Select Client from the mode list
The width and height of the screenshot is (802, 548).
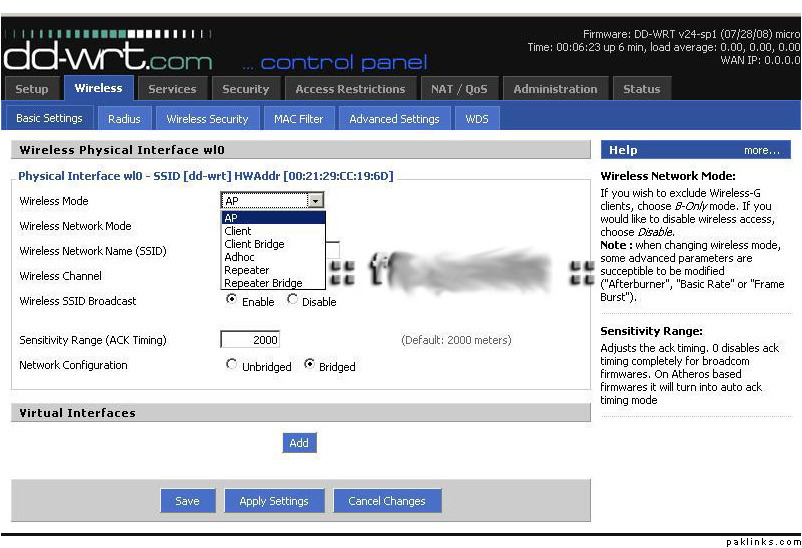tap(239, 231)
